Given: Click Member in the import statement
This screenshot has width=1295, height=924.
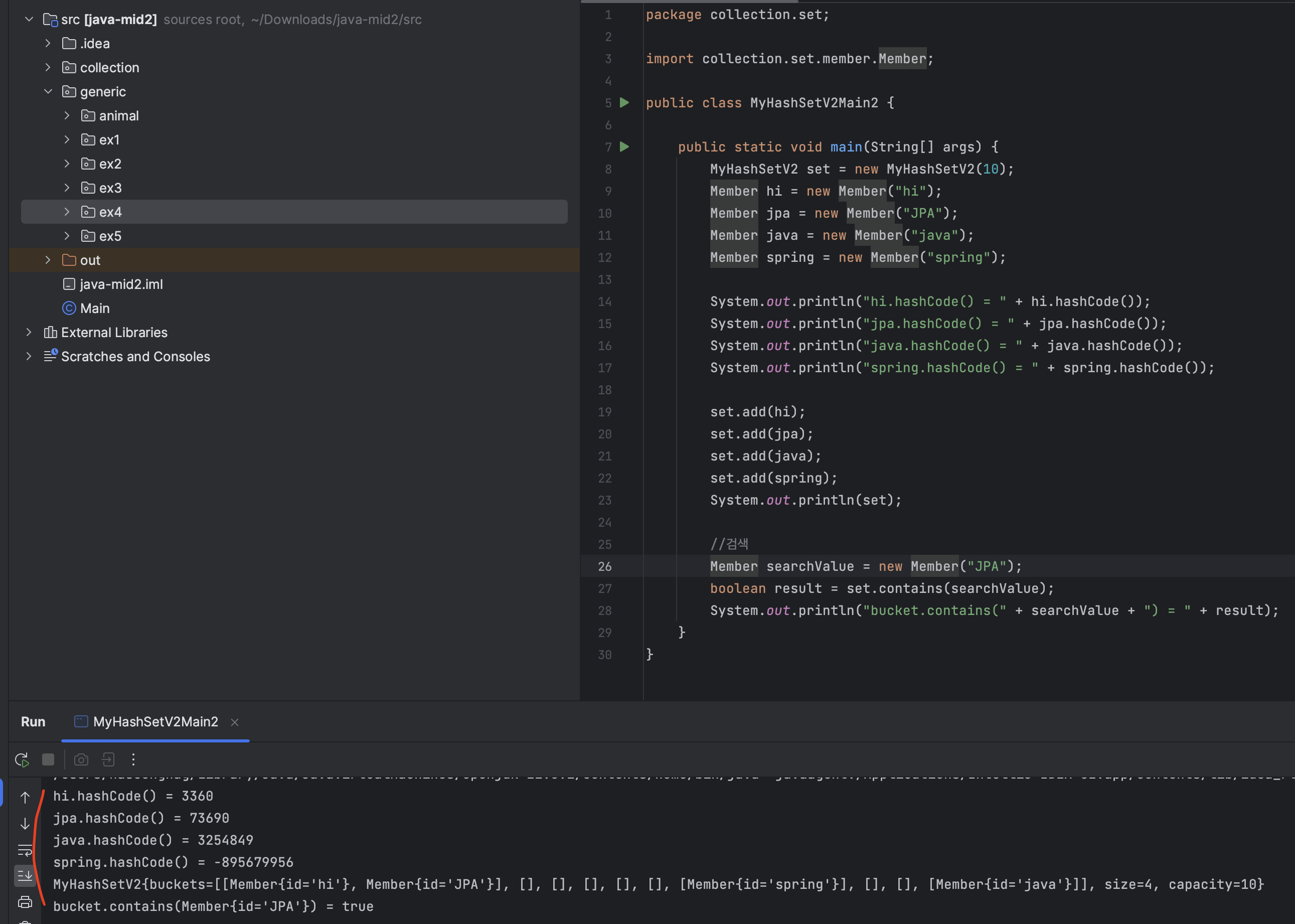Looking at the screenshot, I should pos(903,59).
